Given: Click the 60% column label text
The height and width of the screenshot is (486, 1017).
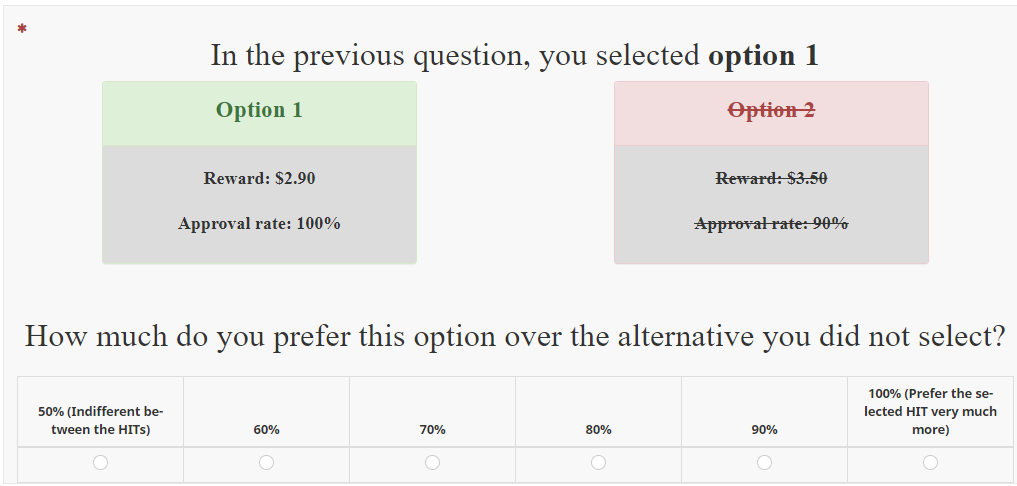Looking at the screenshot, I should 266,430.
